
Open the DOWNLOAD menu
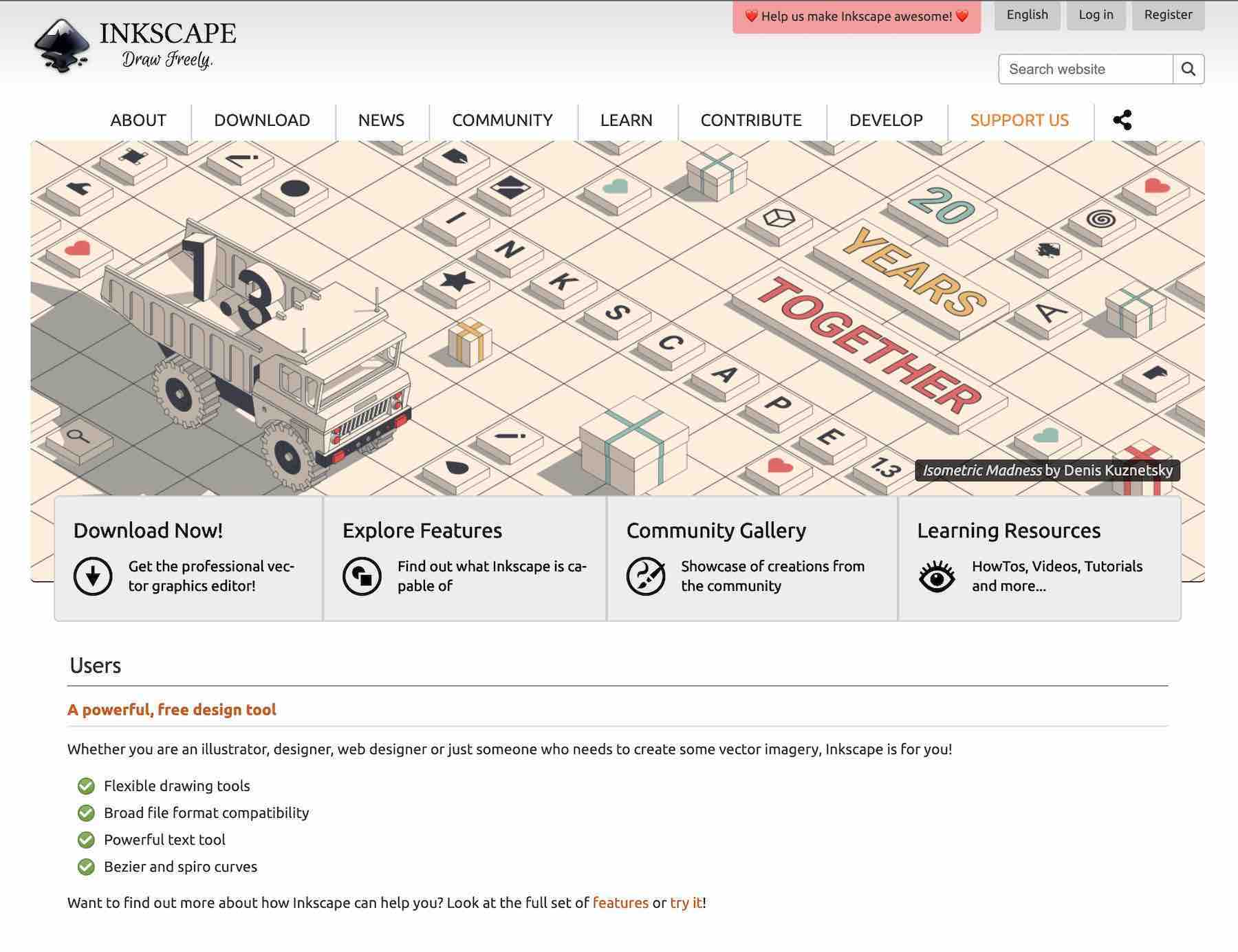coord(262,120)
